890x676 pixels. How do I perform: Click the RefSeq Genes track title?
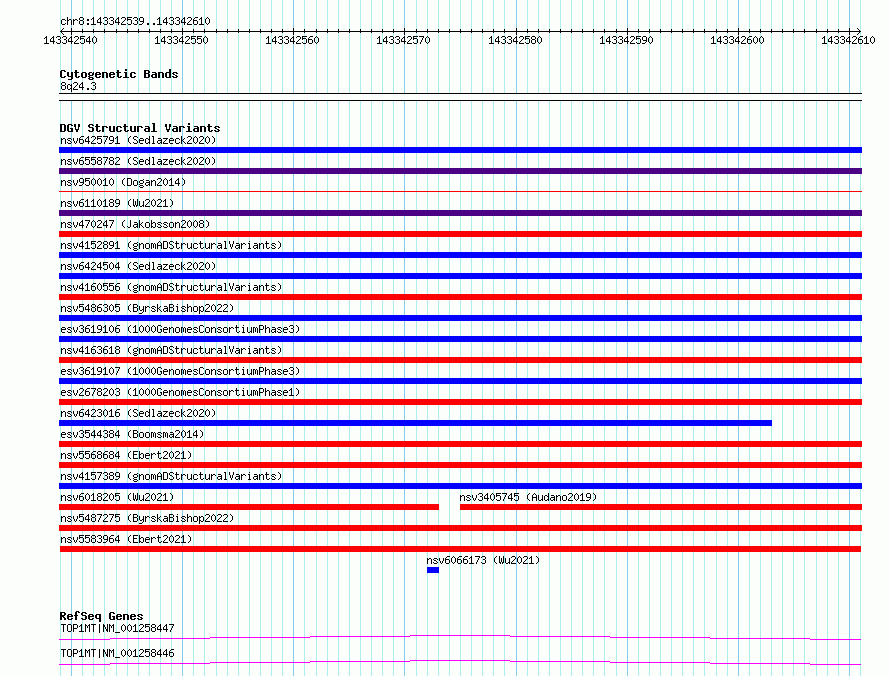pos(101,616)
